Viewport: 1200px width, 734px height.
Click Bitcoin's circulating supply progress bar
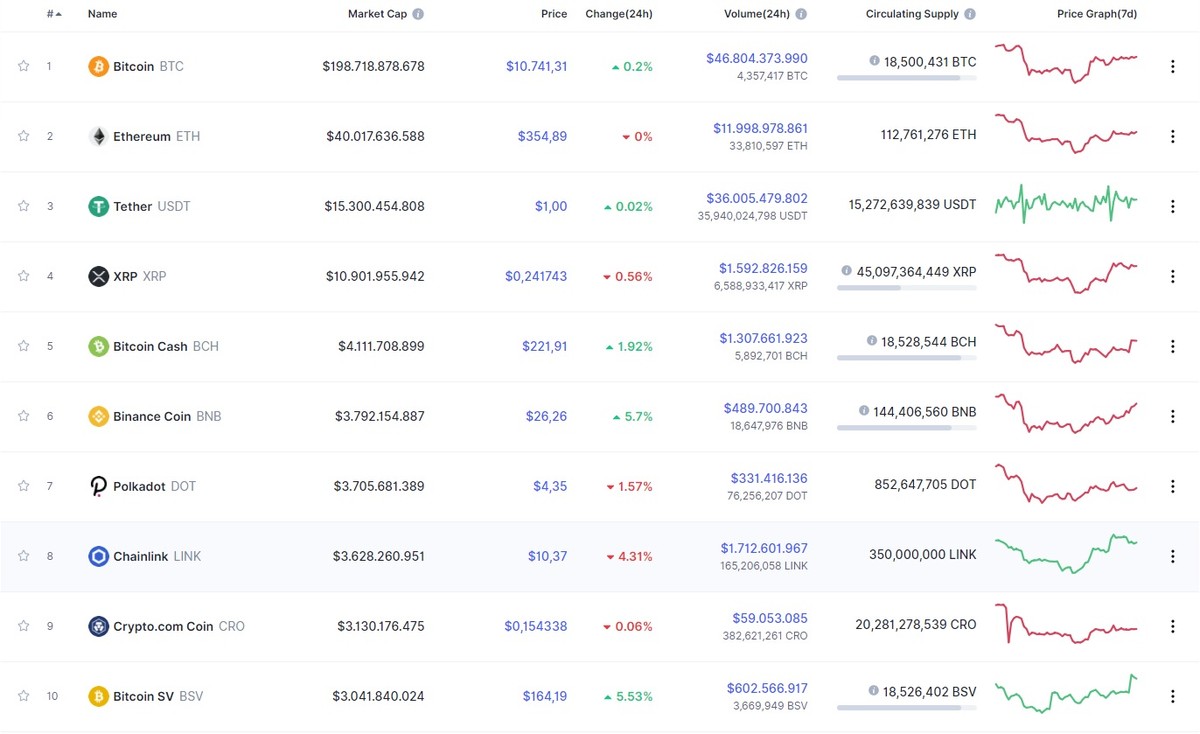(x=906, y=80)
